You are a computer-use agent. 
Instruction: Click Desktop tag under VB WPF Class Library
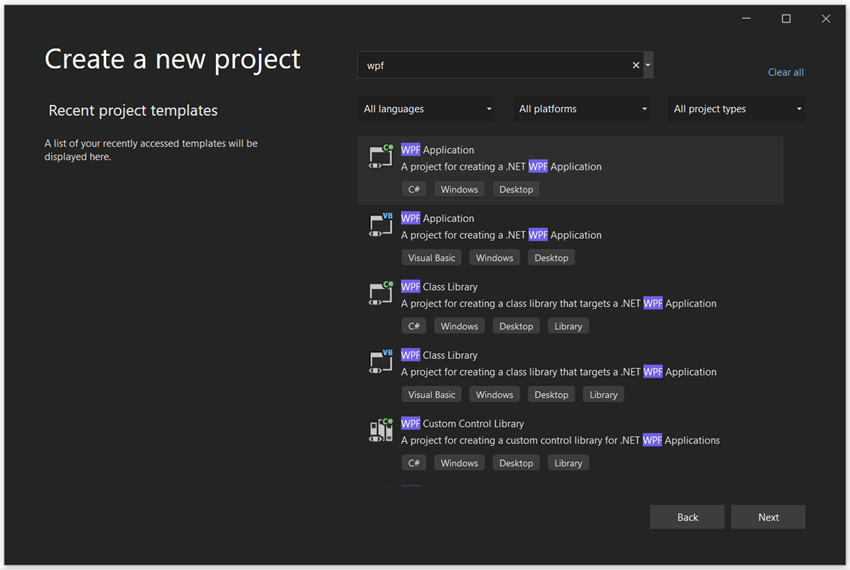point(551,394)
